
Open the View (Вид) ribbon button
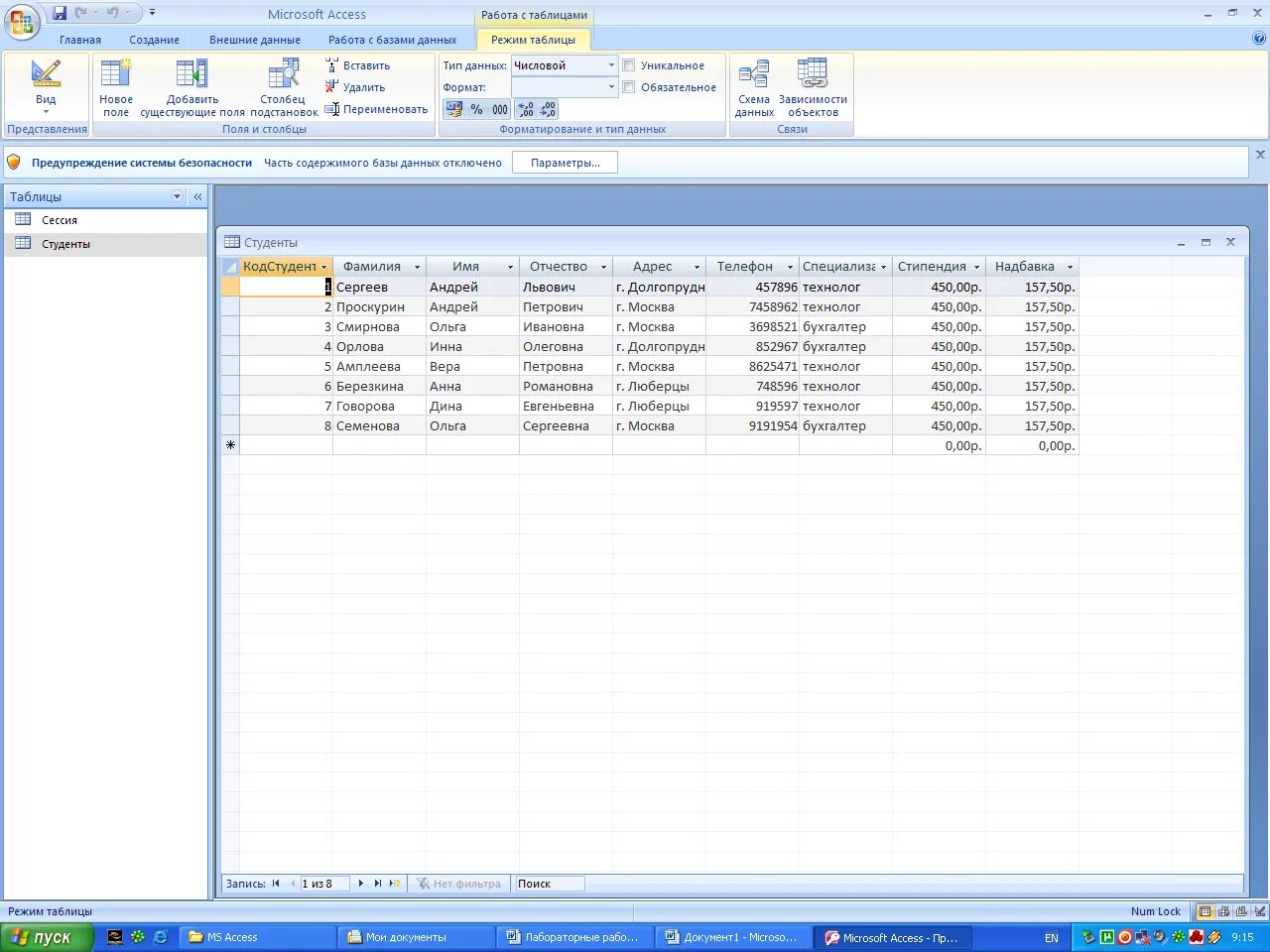pos(46,88)
